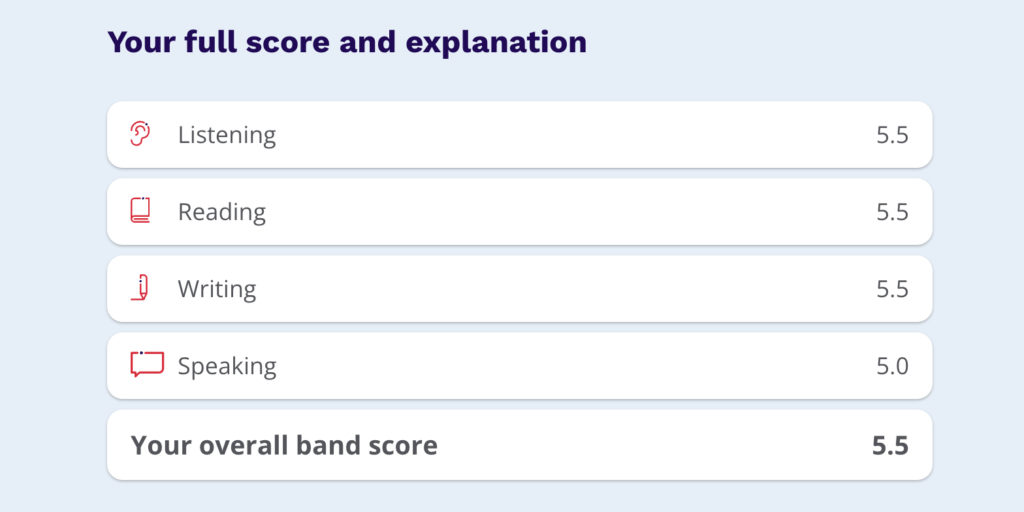Click the "Your full score and explanation" heading
The image size is (1024, 512).
click(347, 43)
